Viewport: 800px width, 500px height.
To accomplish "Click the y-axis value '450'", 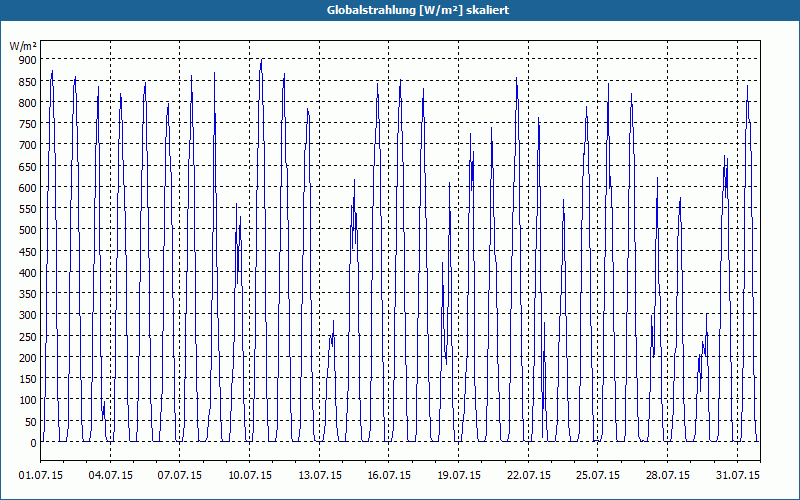I will (27, 252).
